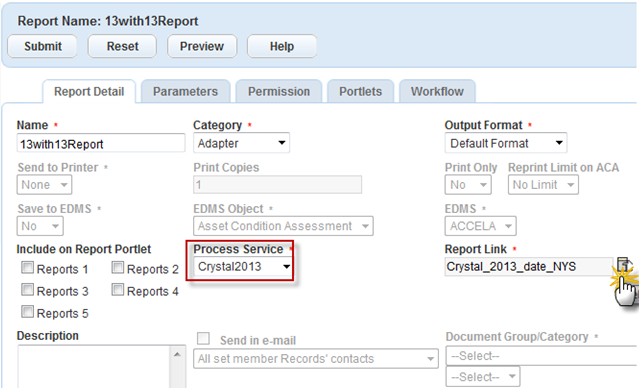639x388 pixels.
Task: Go to the Portlets tab
Action: click(x=360, y=91)
